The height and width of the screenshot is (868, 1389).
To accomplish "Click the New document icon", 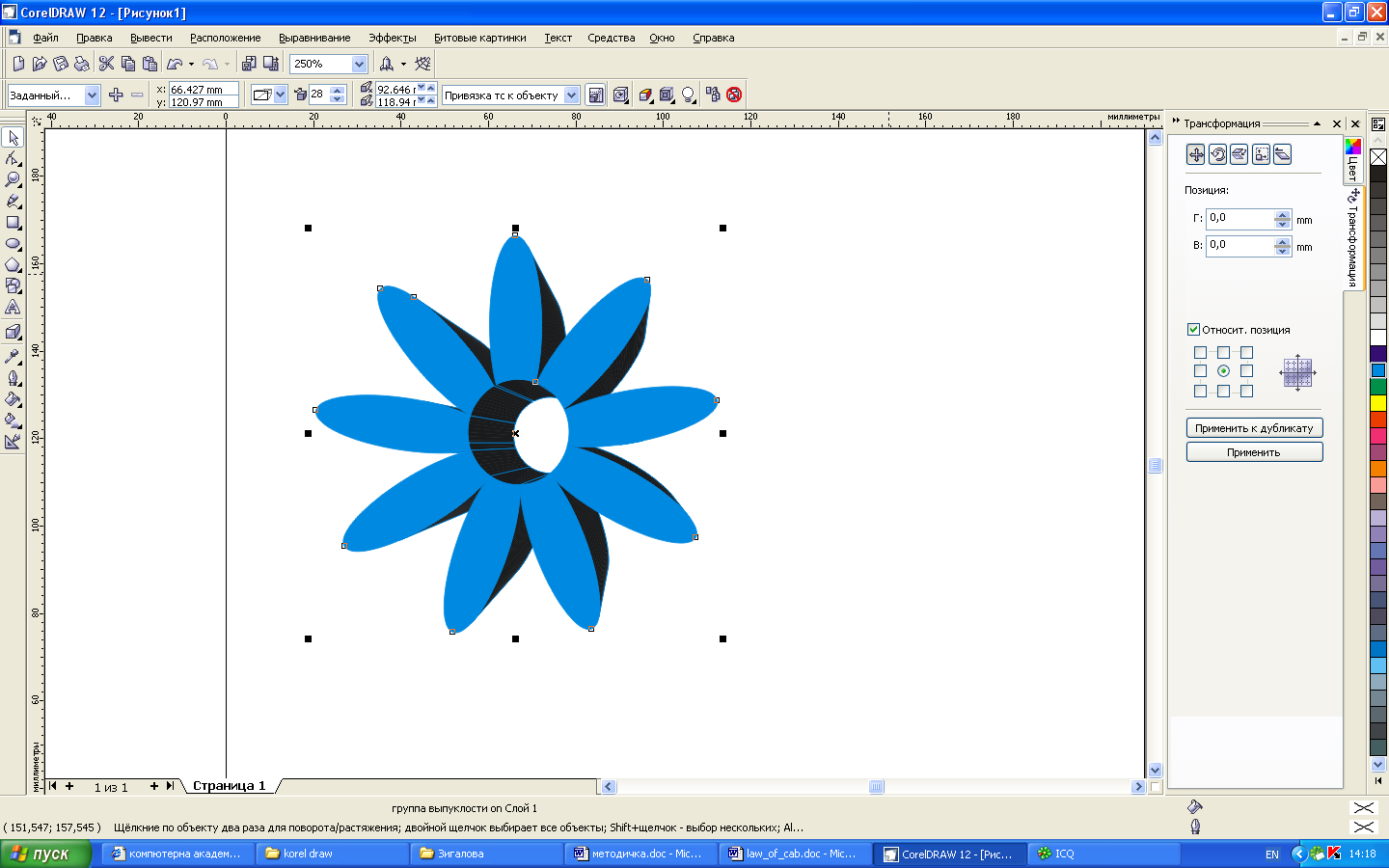I will (18, 64).
